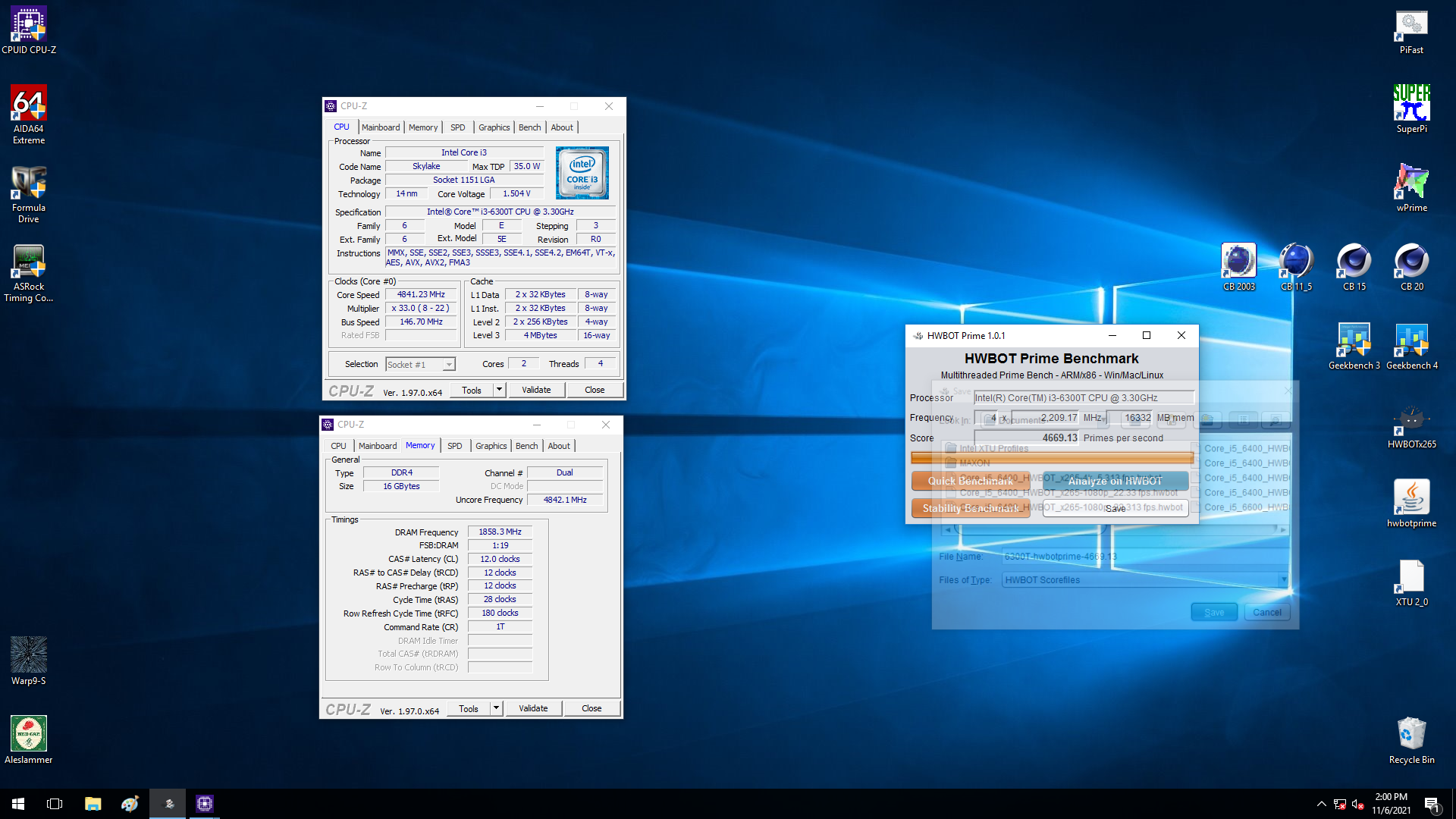Open Task View from the taskbar
Screen dimensions: 1456x819
[55, 804]
